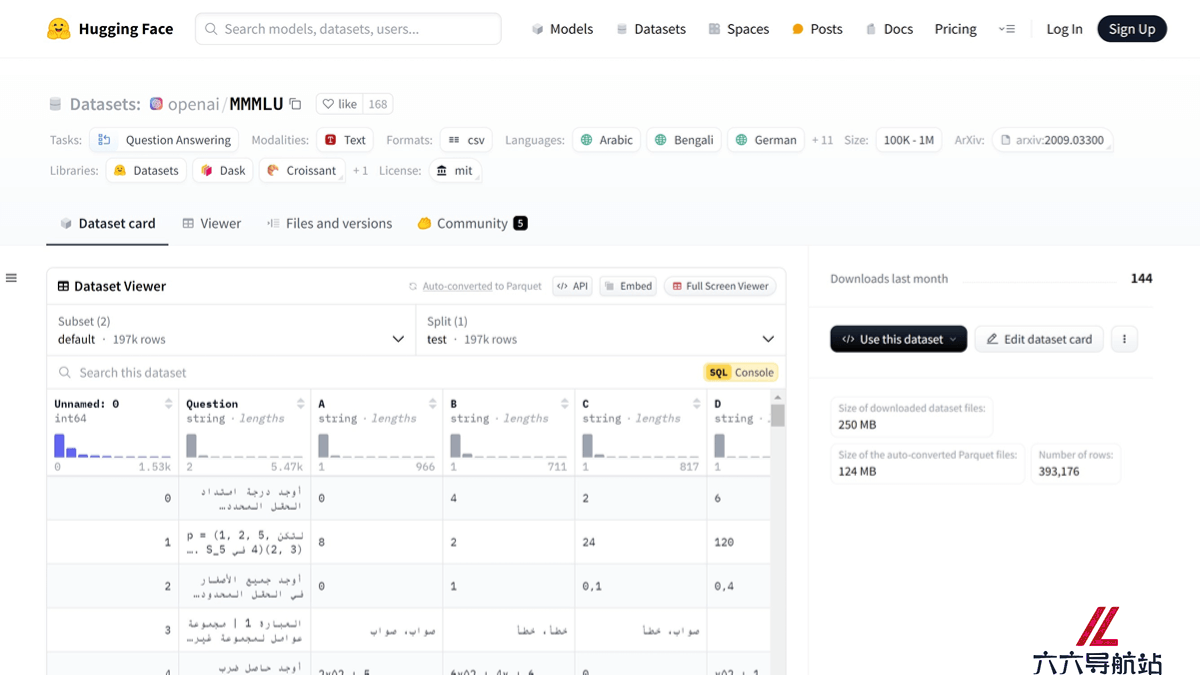This screenshot has height=675, width=1200.
Task: Go to Spaces in the top navigation
Action: pos(739,29)
